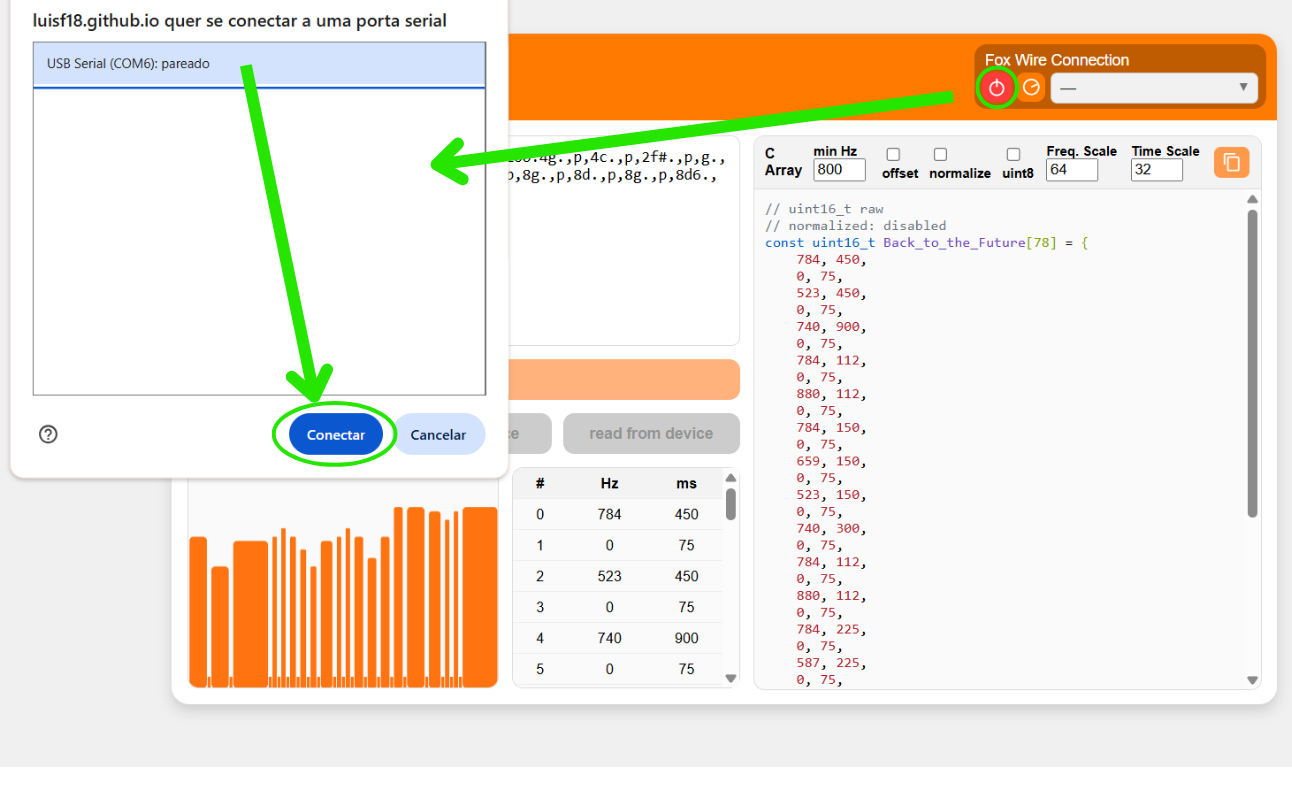Screen dimensions: 1292x796
Task: Click the 784 Hz cell in table row 0
Action: [609, 514]
